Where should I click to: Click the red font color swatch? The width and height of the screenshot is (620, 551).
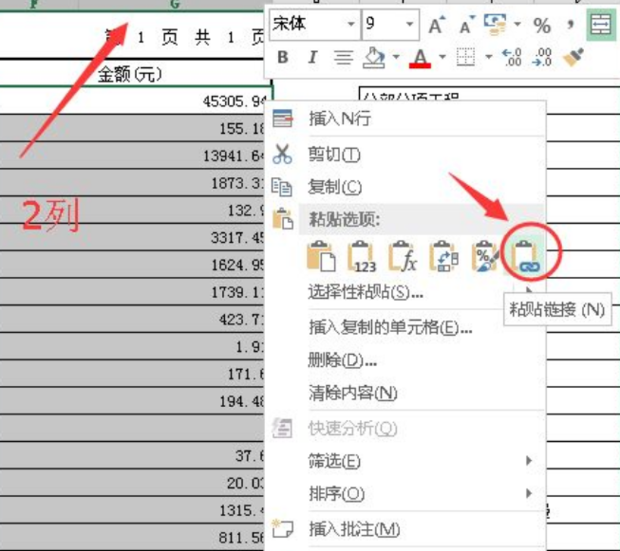(x=421, y=59)
